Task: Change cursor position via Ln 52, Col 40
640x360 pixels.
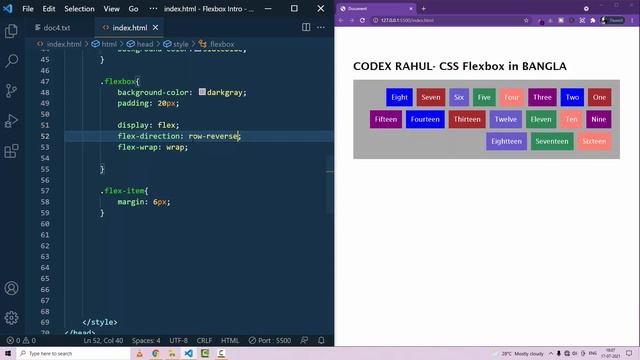Action: (103, 340)
